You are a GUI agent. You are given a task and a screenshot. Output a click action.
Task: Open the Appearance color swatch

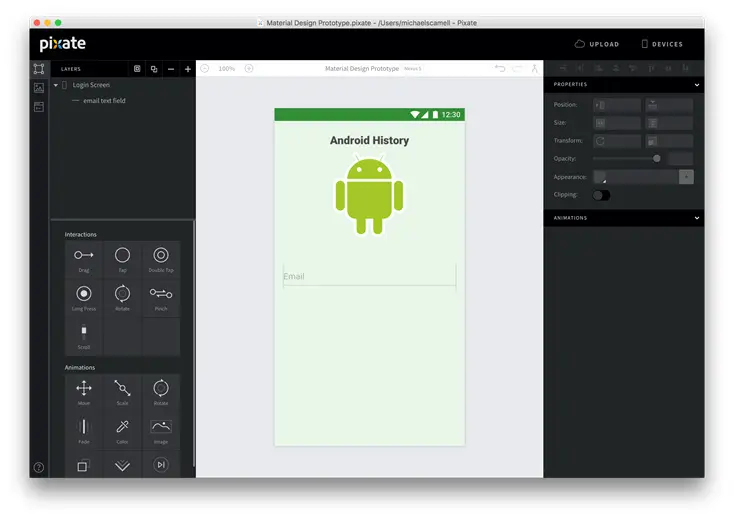pos(600,177)
